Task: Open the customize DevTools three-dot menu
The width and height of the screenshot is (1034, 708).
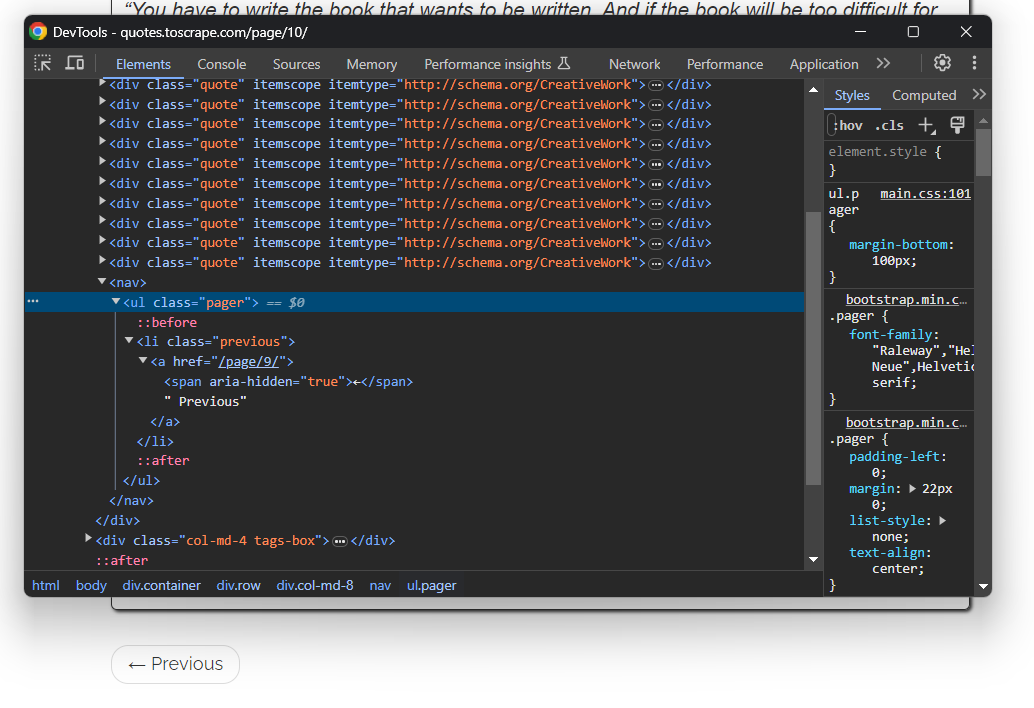Action: tap(974, 62)
